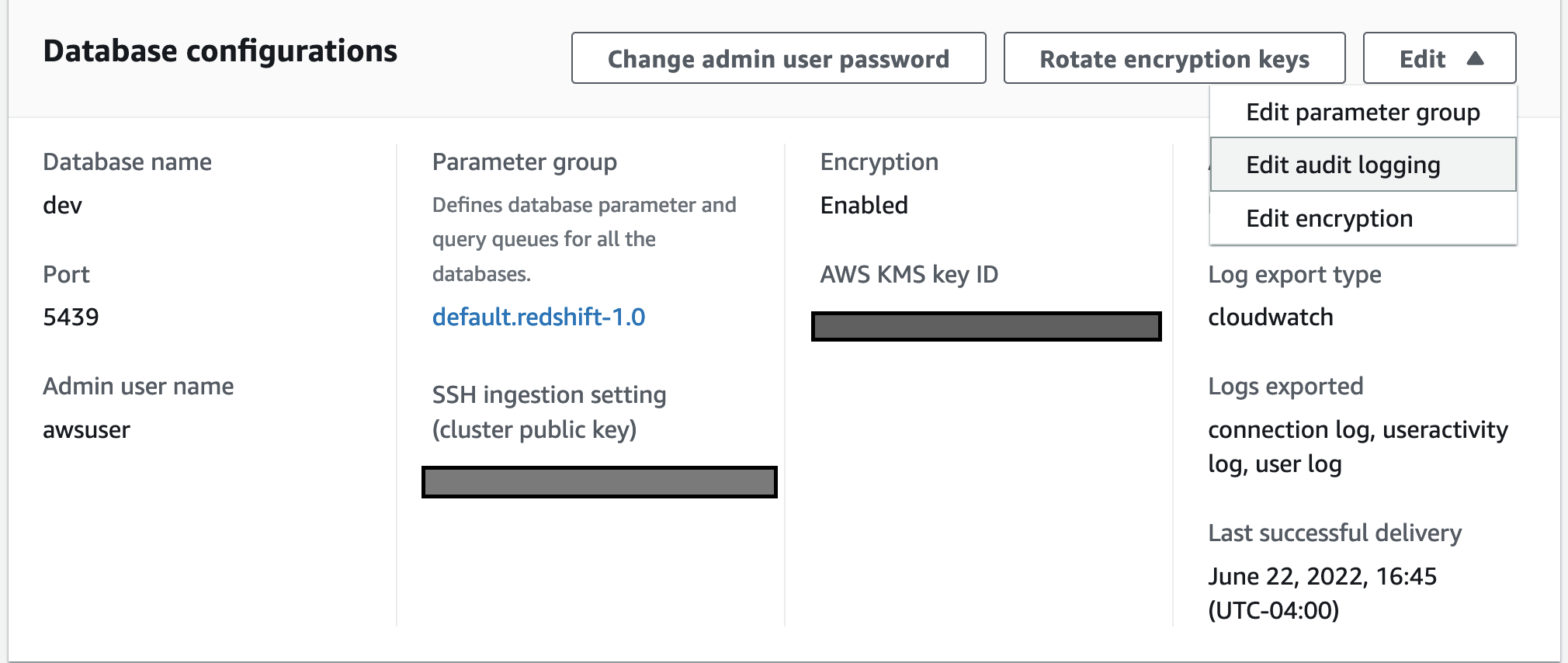Click the redacted AWS KMS key ID value
The height and width of the screenshot is (663, 1568).
click(986, 326)
